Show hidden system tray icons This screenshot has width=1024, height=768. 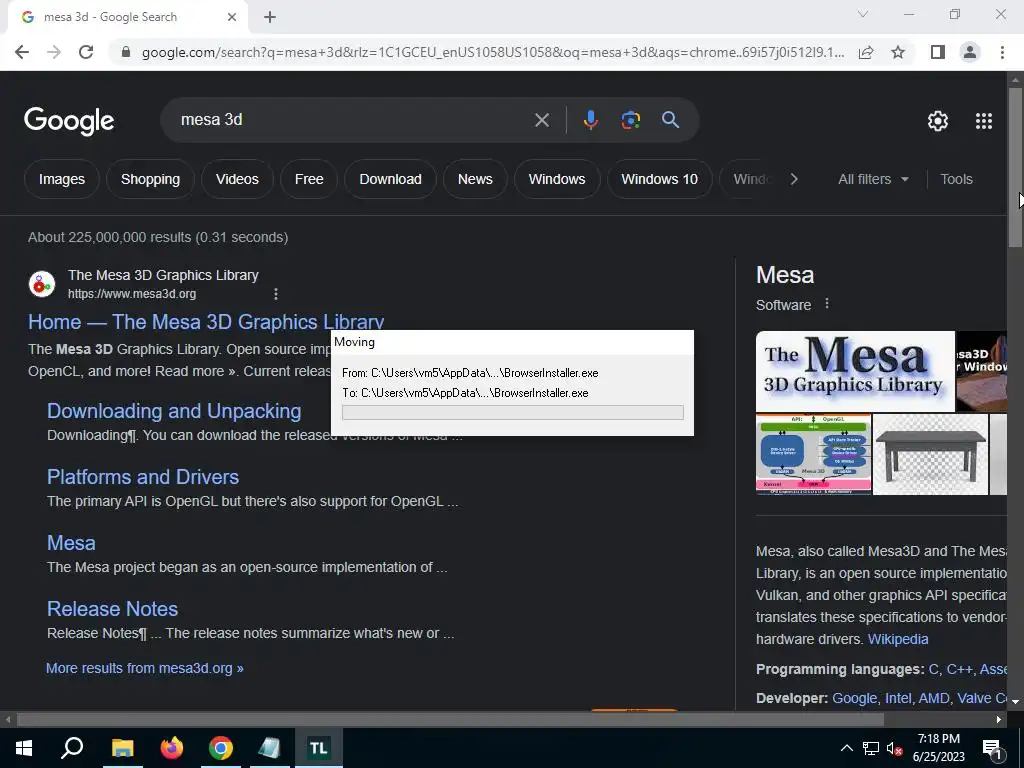coord(846,748)
